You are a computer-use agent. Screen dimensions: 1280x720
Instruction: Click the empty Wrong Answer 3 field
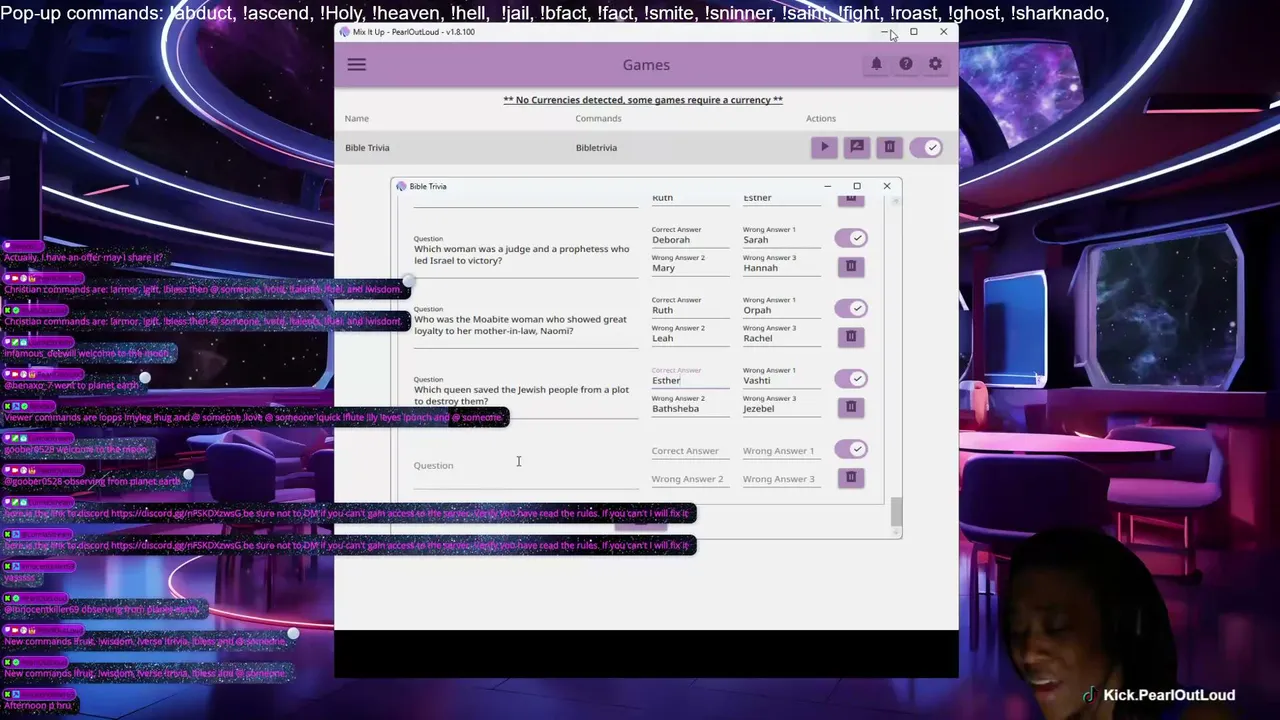point(781,479)
